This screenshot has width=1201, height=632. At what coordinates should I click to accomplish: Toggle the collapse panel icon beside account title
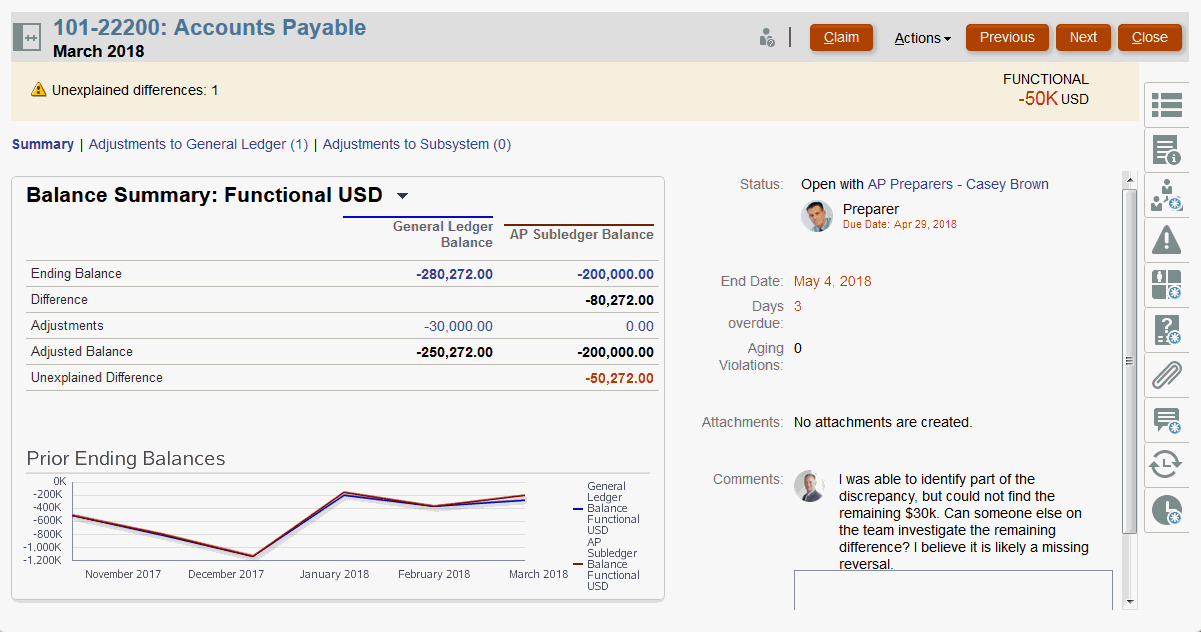[x=26, y=37]
